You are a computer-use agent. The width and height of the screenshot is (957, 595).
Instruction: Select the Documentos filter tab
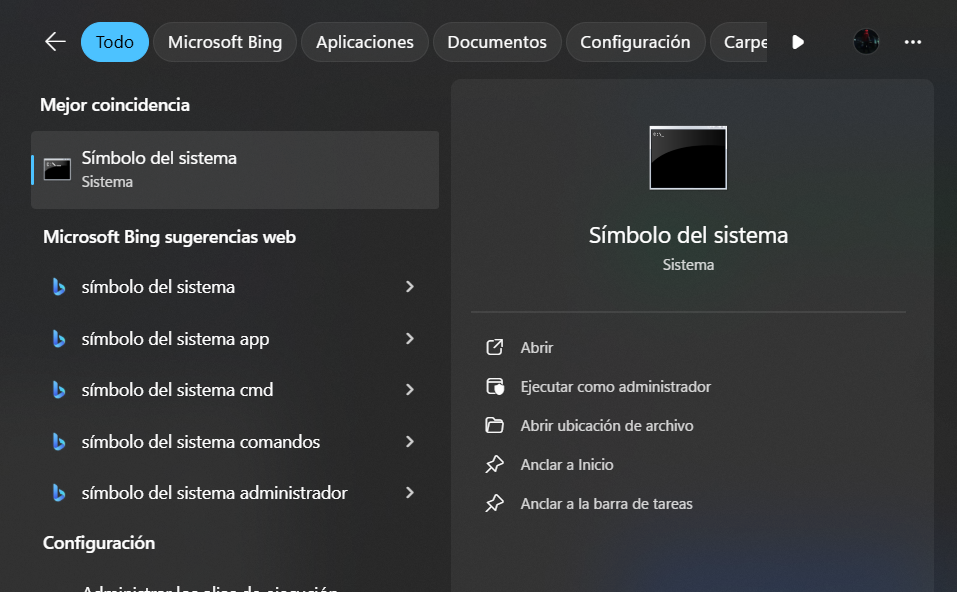(496, 42)
